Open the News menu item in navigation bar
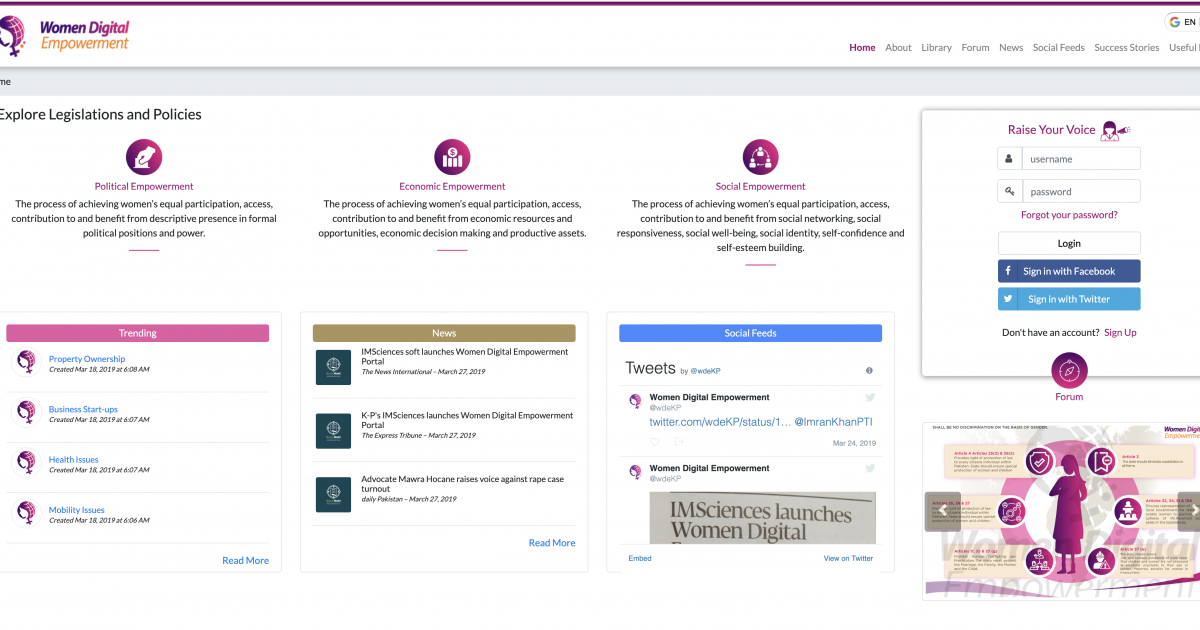The width and height of the screenshot is (1200, 630). (1011, 48)
